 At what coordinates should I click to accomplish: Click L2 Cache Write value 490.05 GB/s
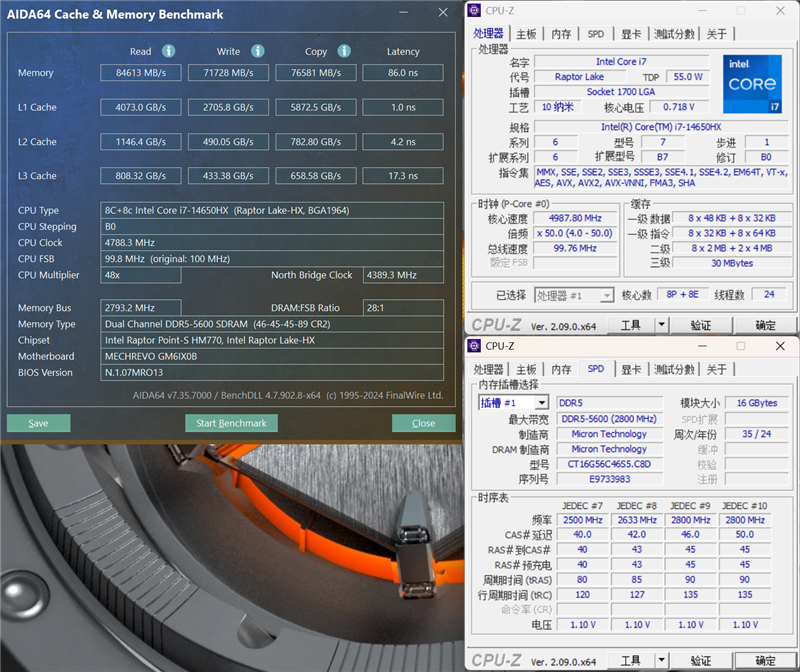[x=228, y=141]
